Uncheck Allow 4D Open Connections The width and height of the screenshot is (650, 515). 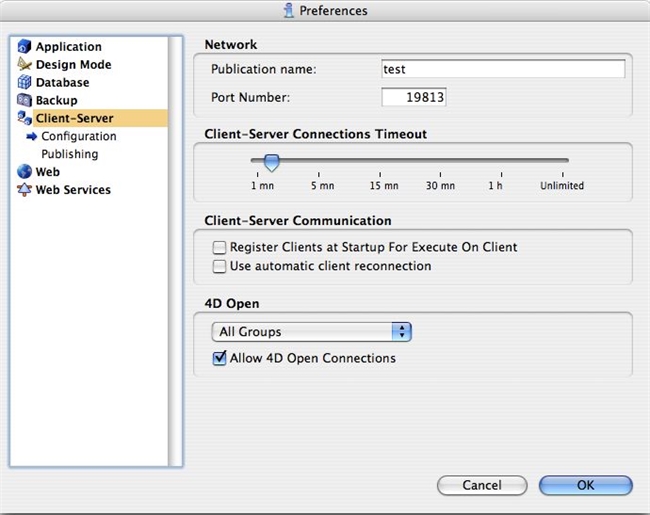219,358
